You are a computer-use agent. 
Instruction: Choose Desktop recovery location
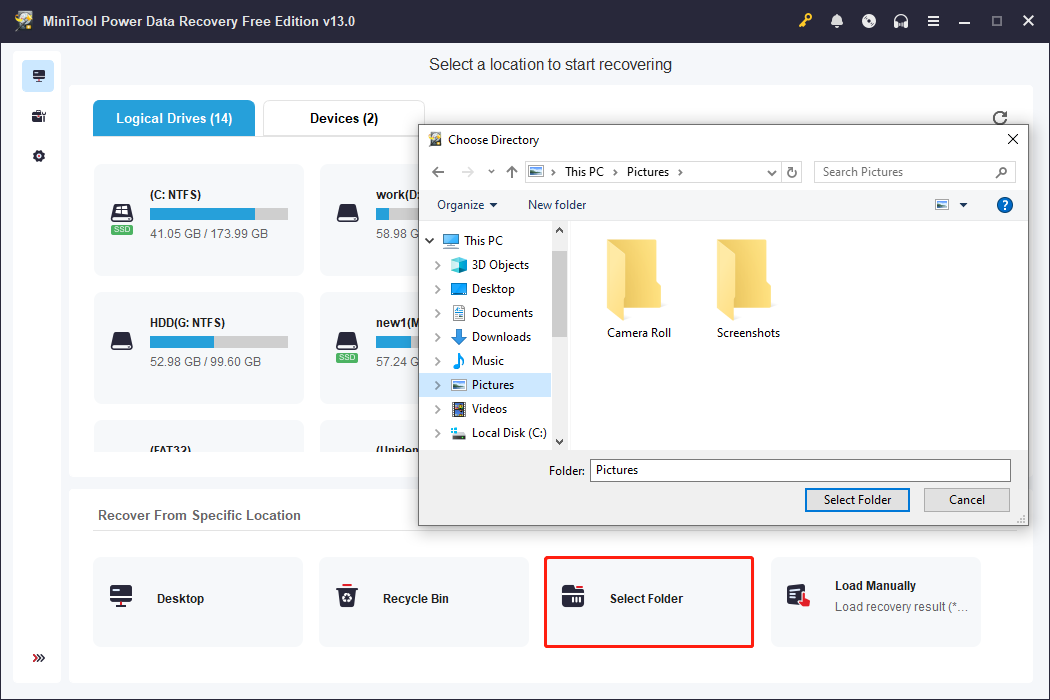[x=198, y=602]
